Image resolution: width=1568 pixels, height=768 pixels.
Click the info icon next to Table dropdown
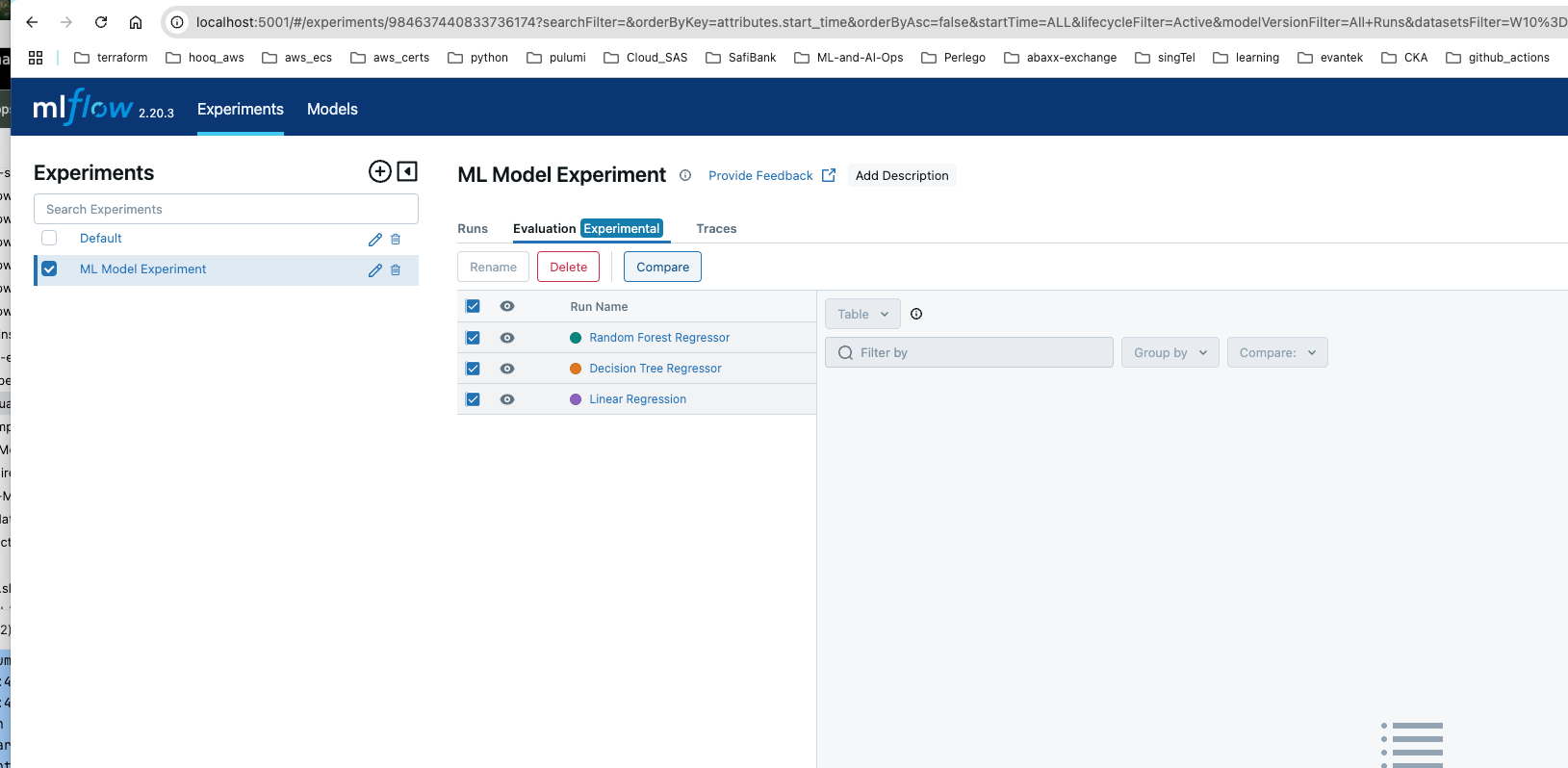[916, 314]
